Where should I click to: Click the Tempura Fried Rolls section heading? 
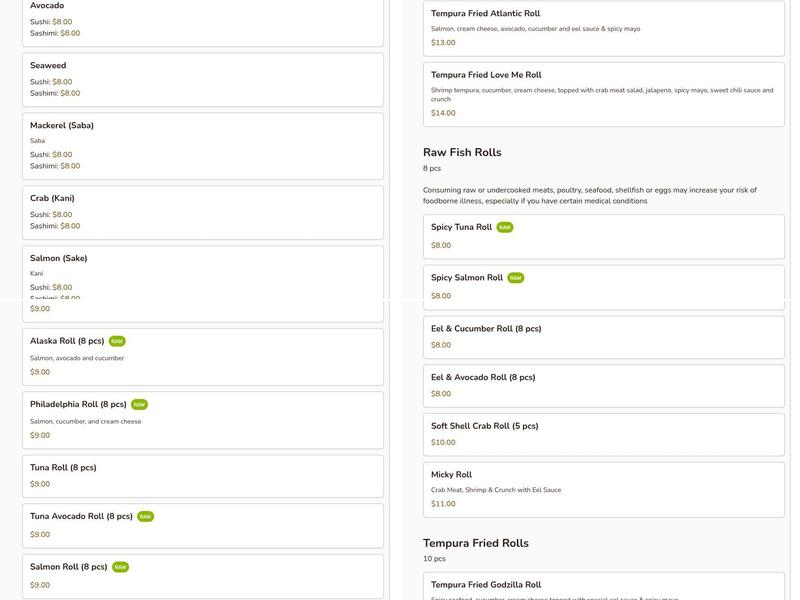(x=475, y=543)
